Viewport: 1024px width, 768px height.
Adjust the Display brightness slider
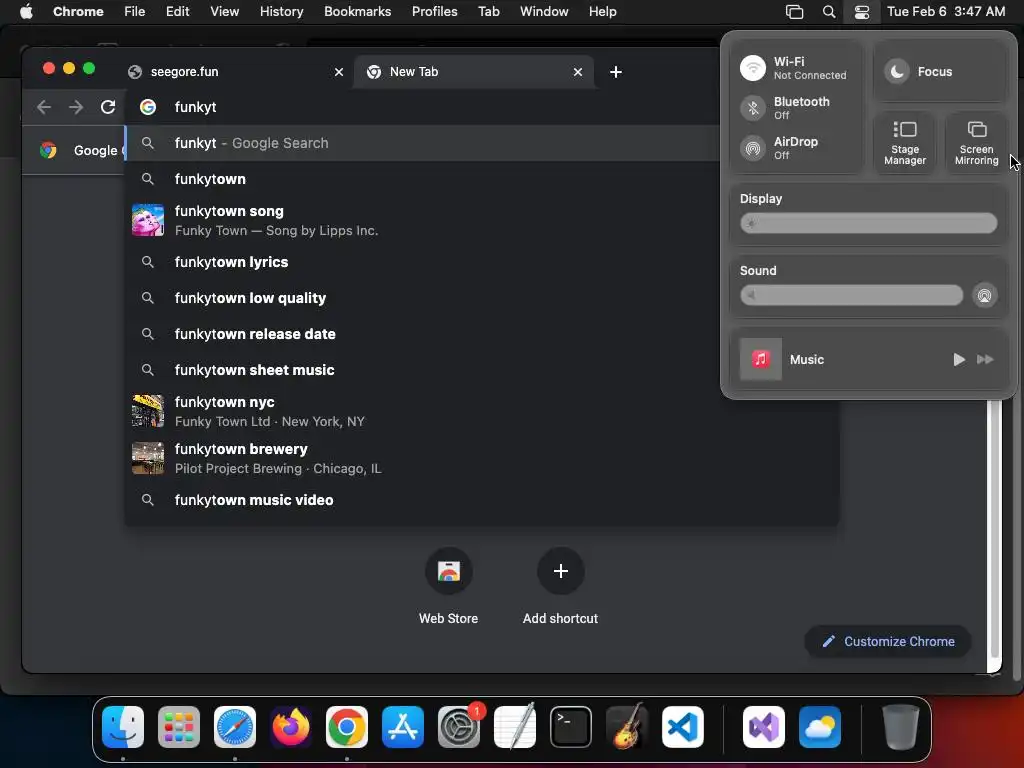(868, 223)
